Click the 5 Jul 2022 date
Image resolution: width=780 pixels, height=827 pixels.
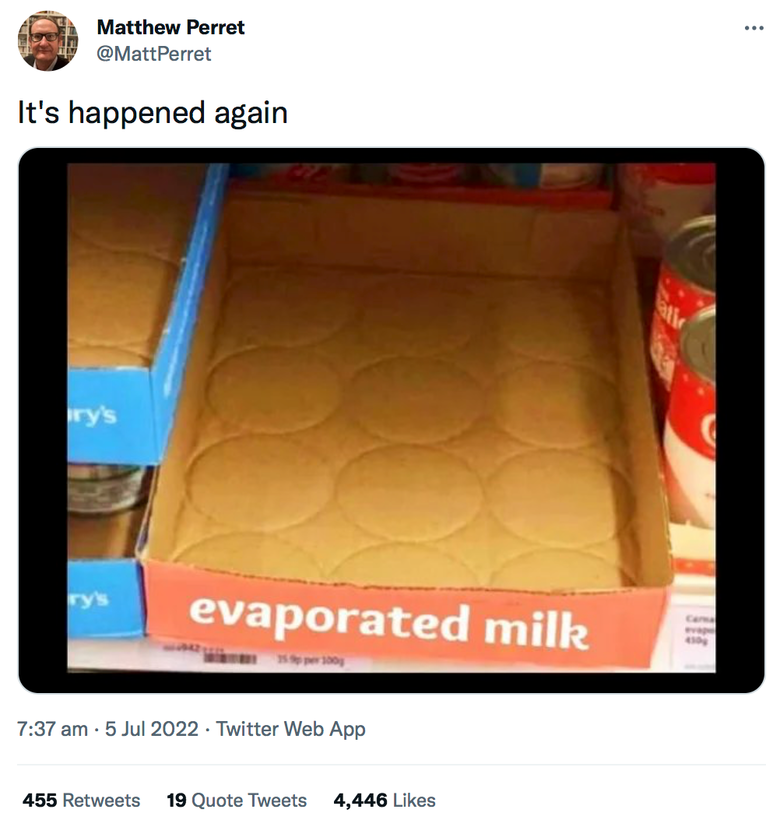151,729
